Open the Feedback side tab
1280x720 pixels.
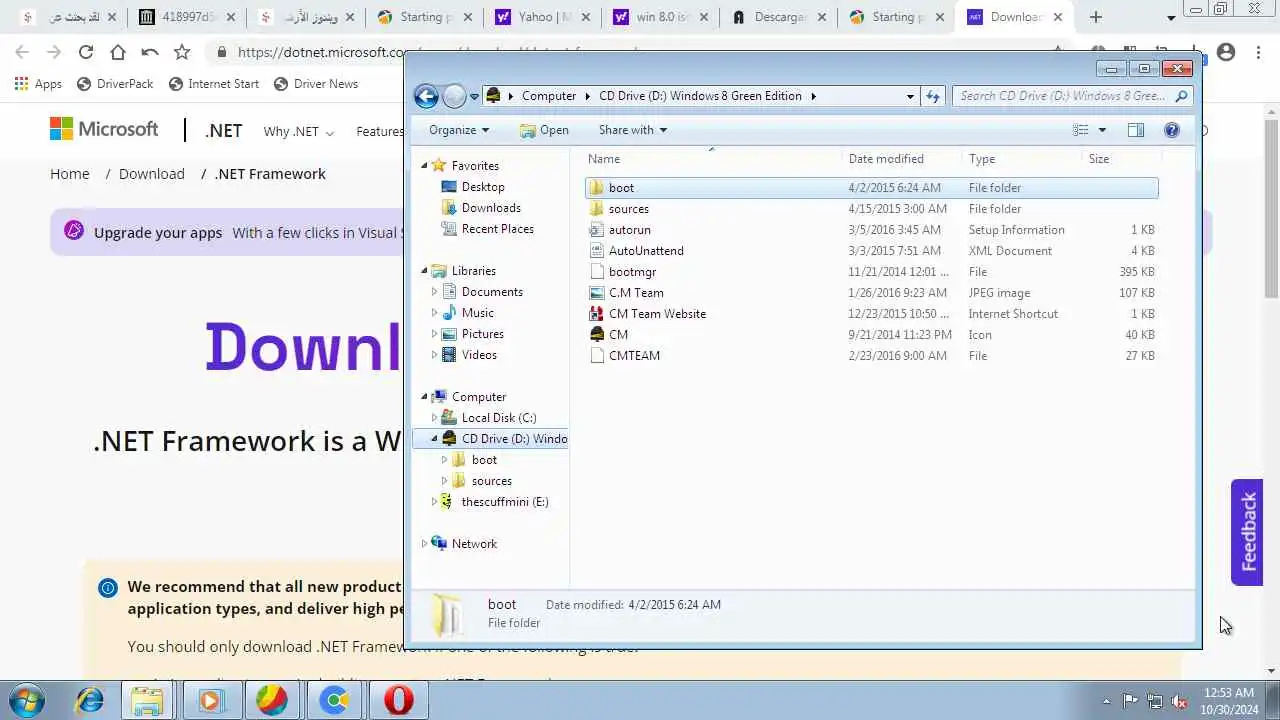[1248, 532]
